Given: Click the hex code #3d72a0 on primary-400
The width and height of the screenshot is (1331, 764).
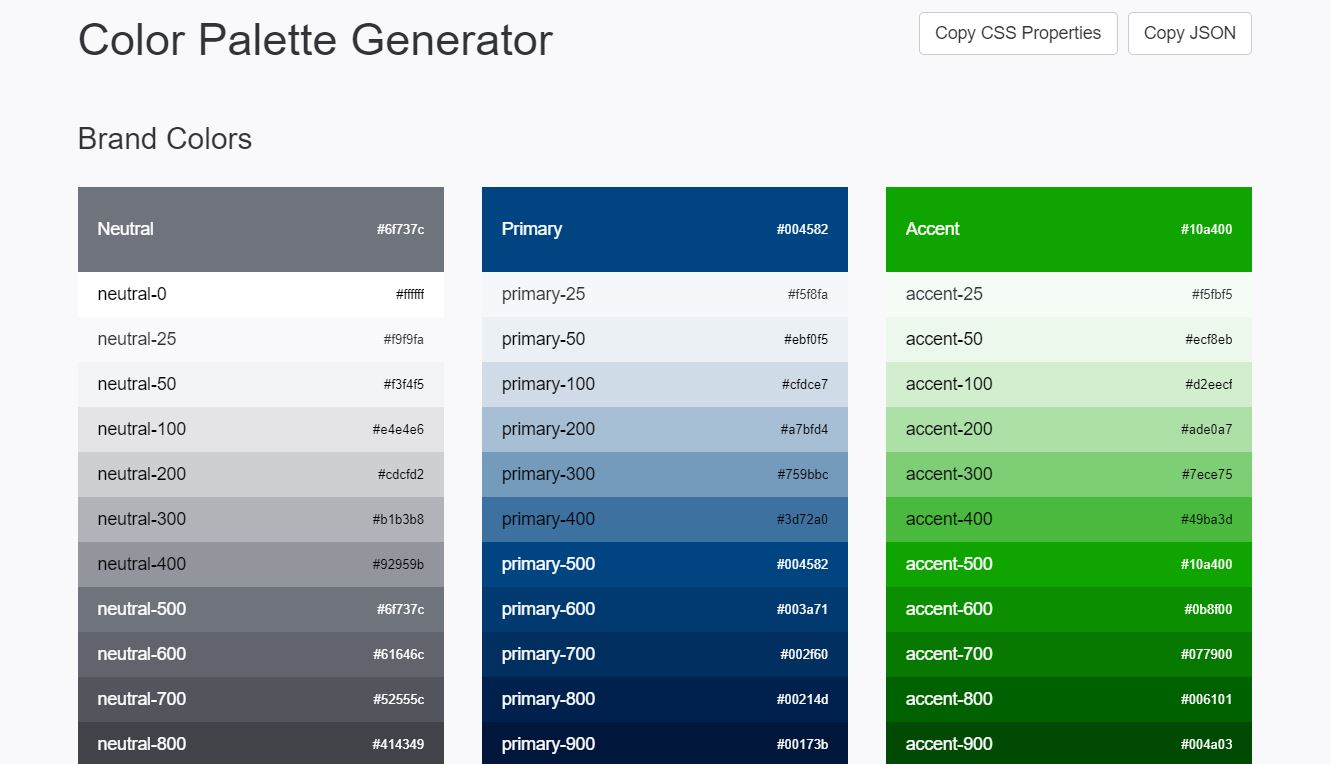Looking at the screenshot, I should pos(805,519).
